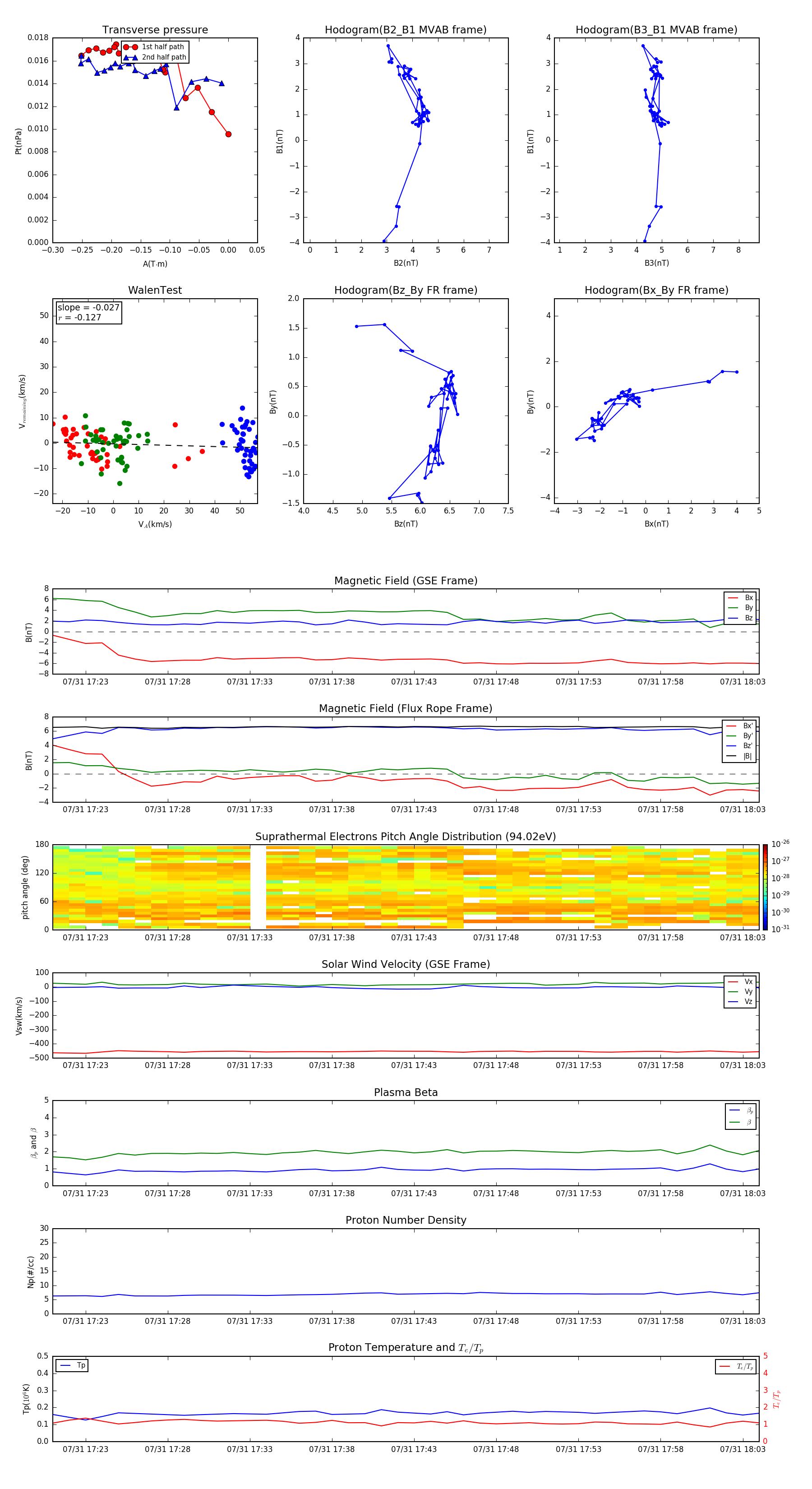Click the "Proton Number Density" title

[x=406, y=1220]
